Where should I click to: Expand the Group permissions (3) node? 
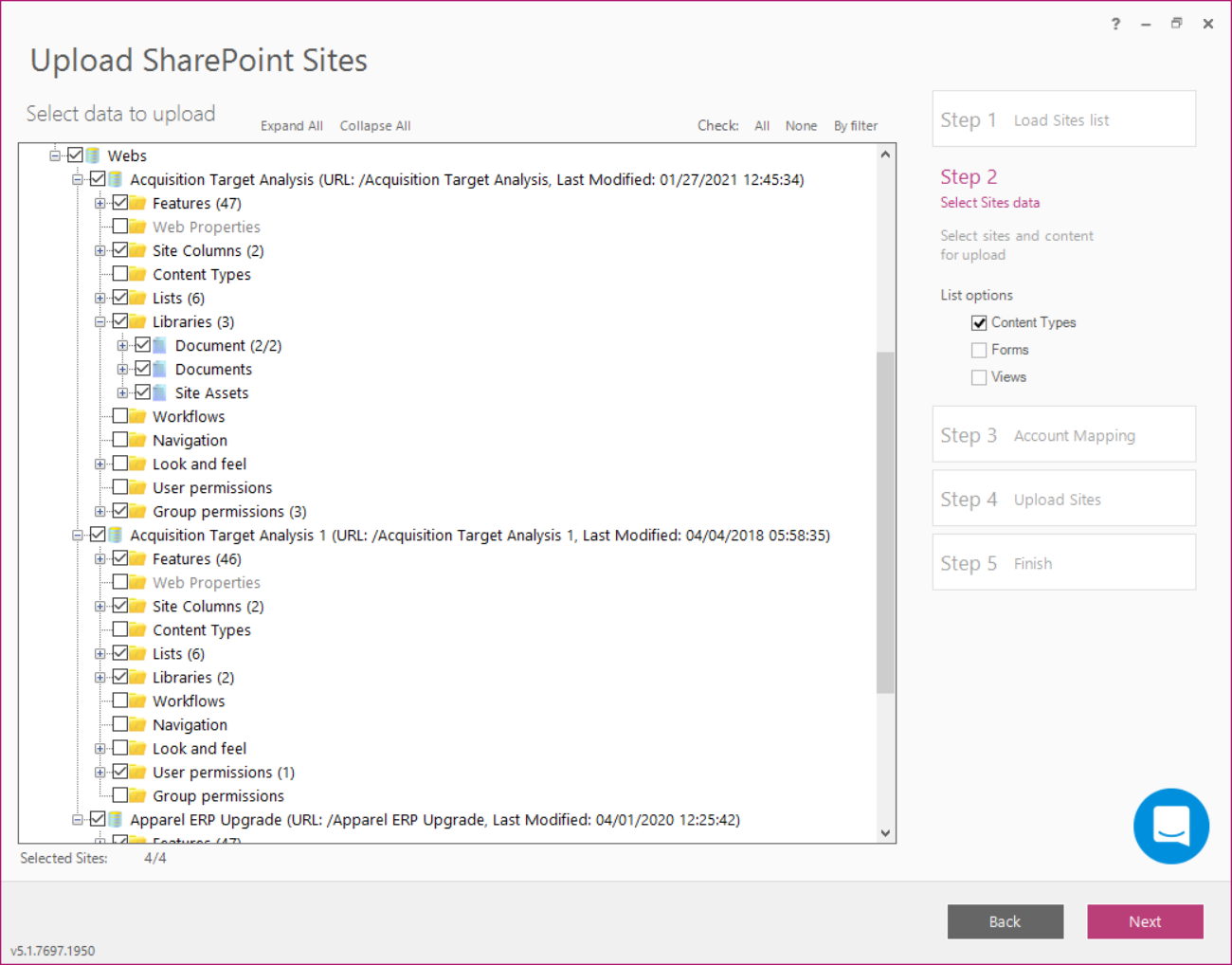click(100, 511)
